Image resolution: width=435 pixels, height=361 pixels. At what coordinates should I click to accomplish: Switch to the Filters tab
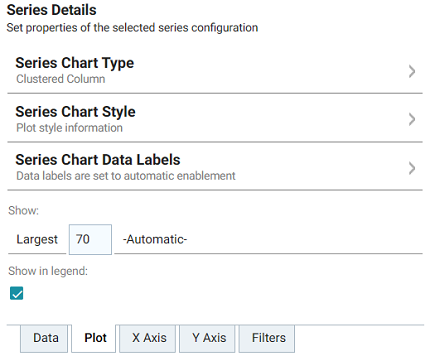269,338
